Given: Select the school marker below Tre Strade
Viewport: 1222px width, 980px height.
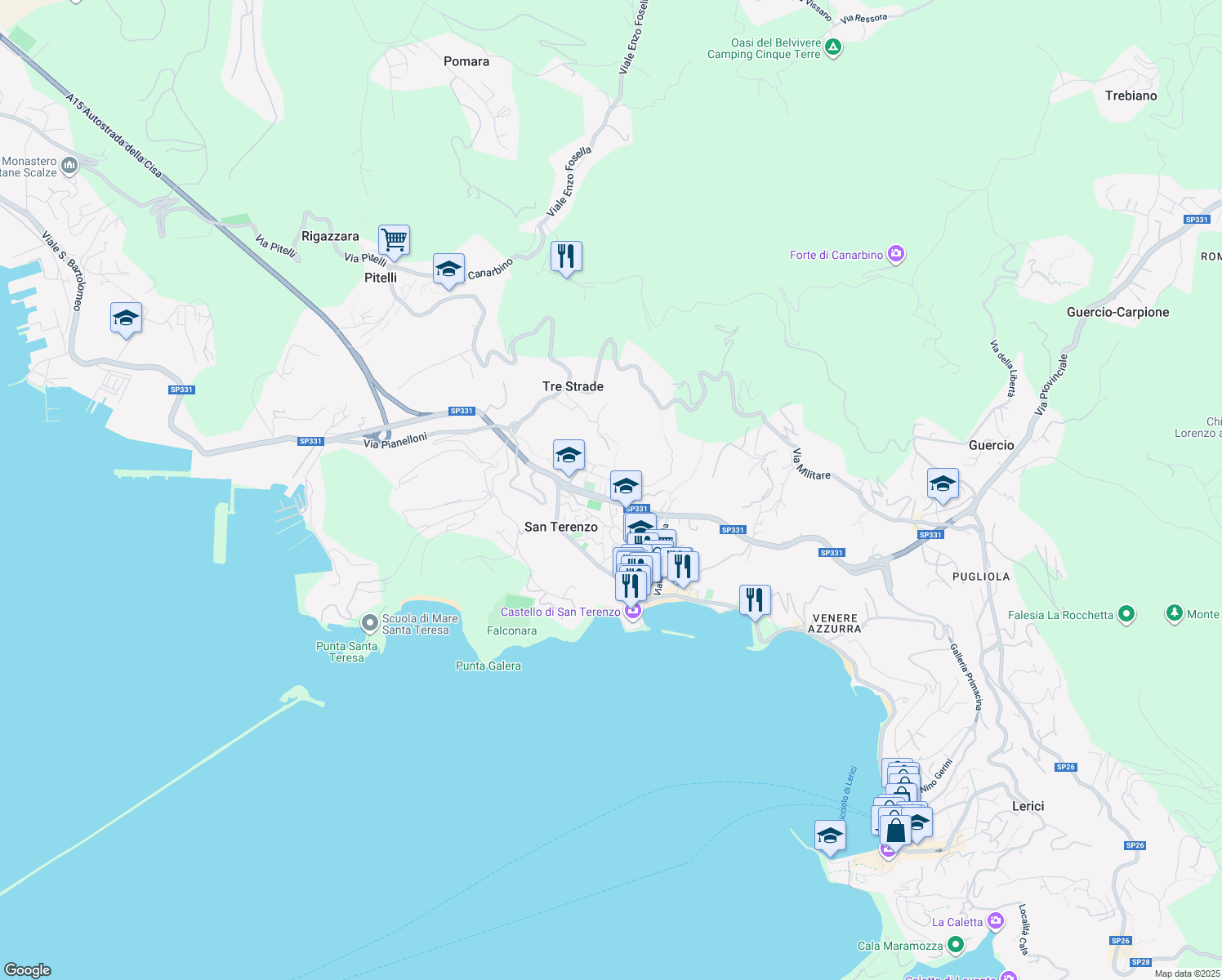Looking at the screenshot, I should pos(569,456).
